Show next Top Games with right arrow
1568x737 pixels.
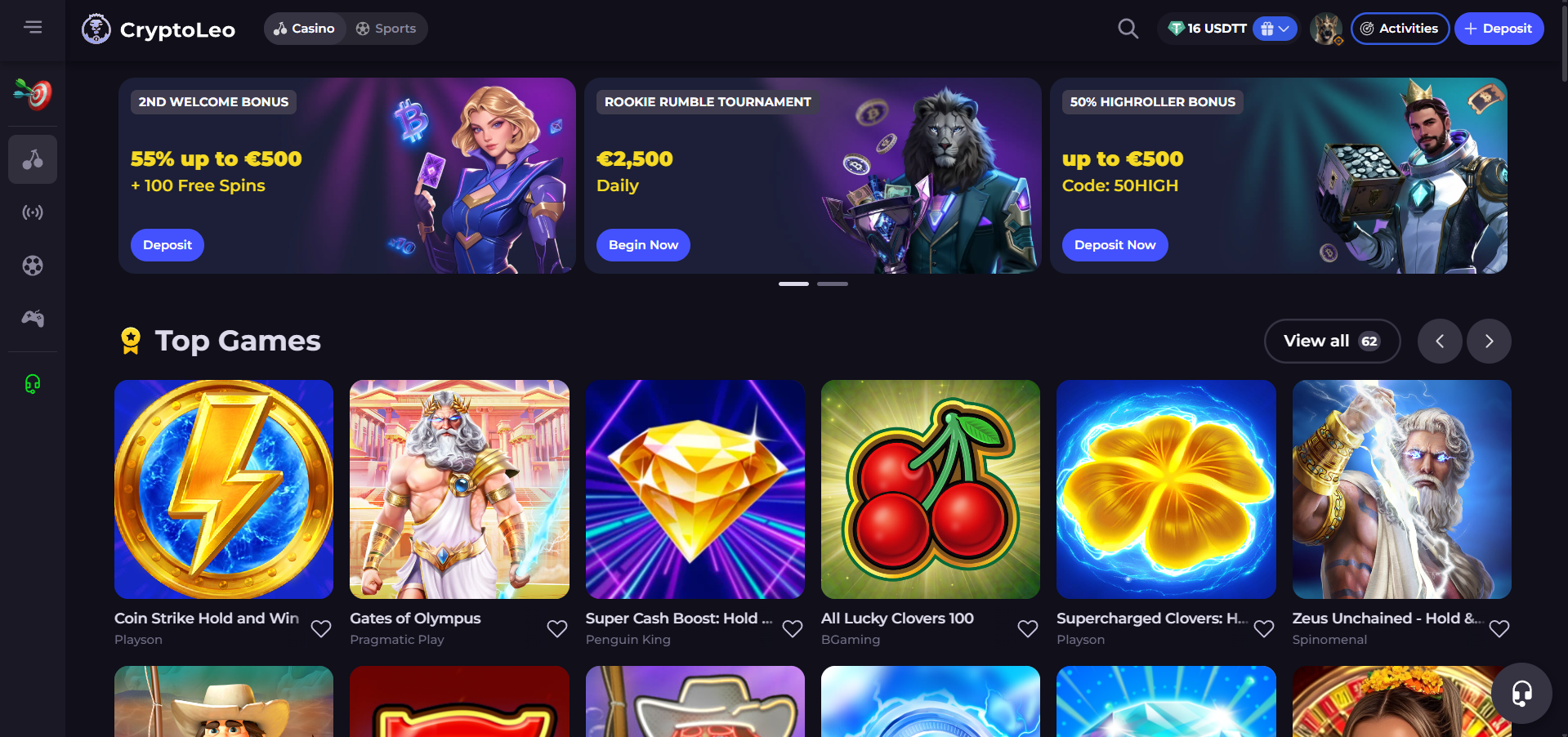point(1489,341)
